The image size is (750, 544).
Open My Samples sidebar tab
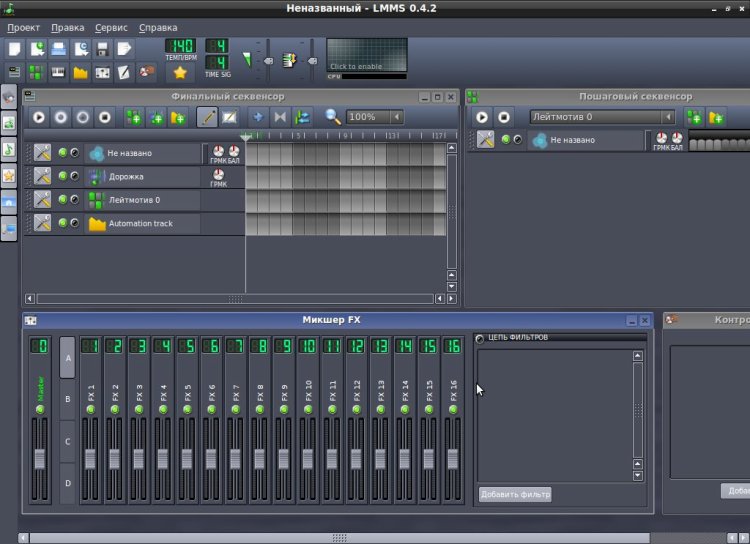9,149
